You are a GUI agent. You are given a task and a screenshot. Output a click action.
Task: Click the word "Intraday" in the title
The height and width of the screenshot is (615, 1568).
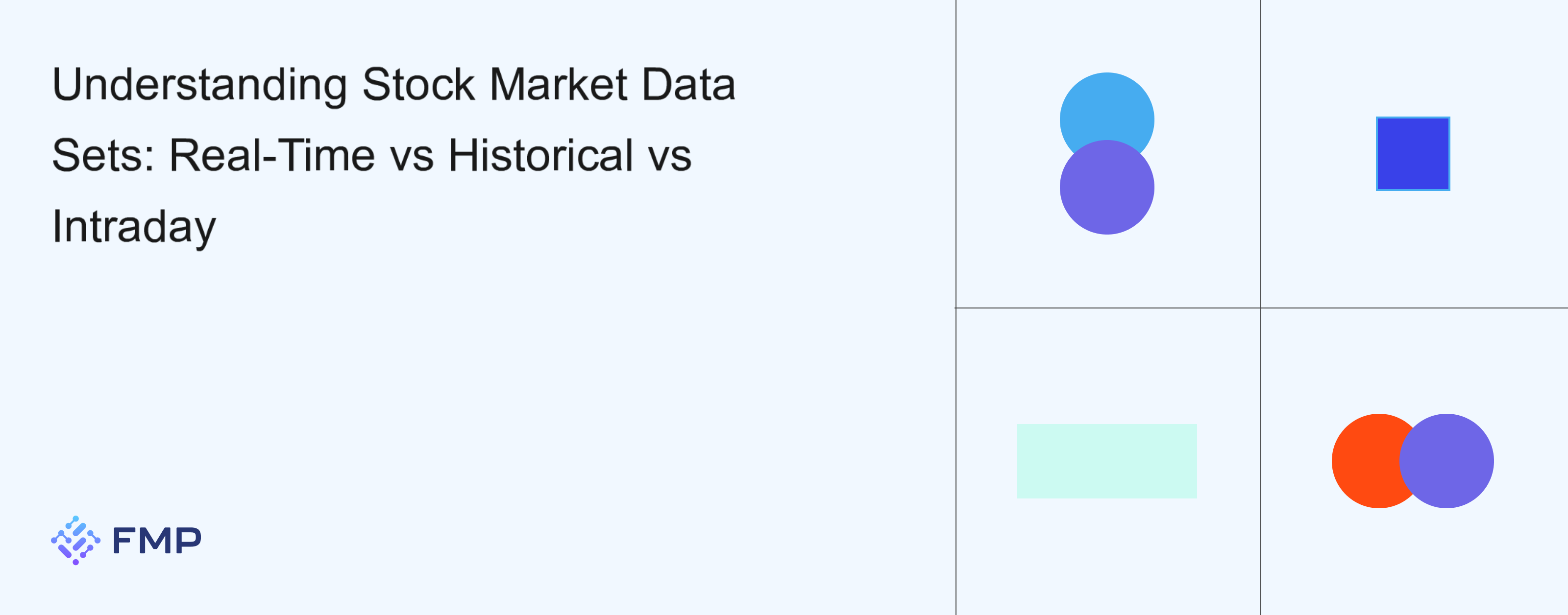coord(134,227)
